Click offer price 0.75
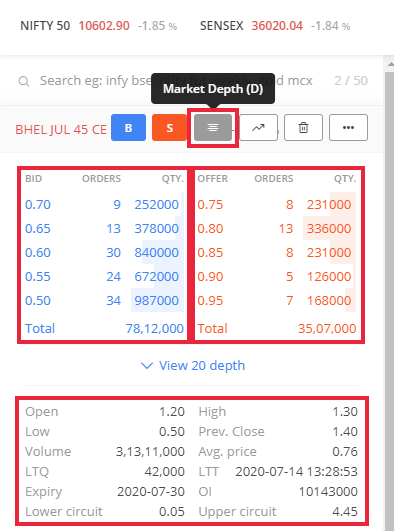The width and height of the screenshot is (394, 531). [210, 205]
